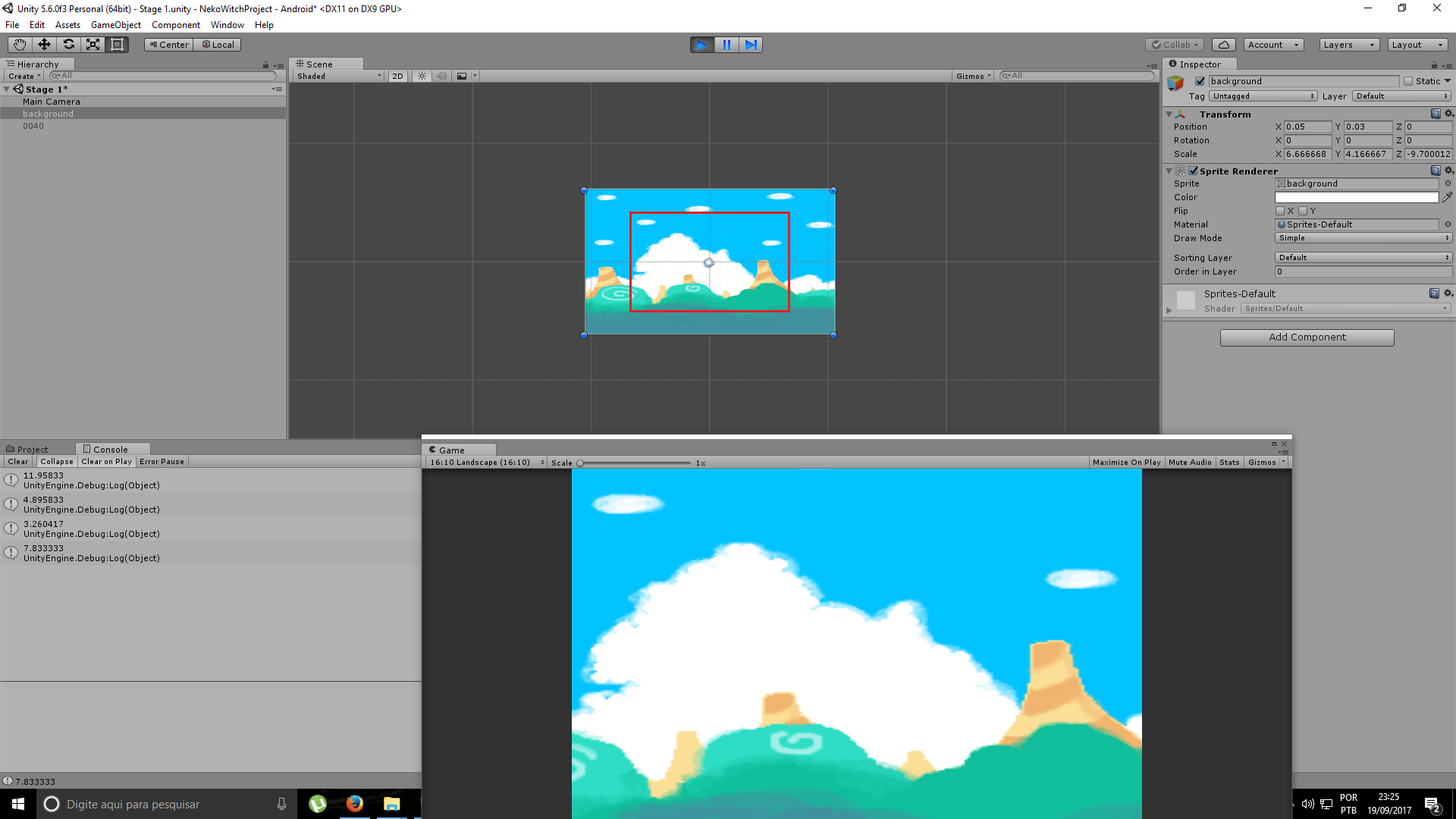Viewport: 1456px width, 819px height.
Task: Select the Rect Transform tool
Action: coord(117,45)
